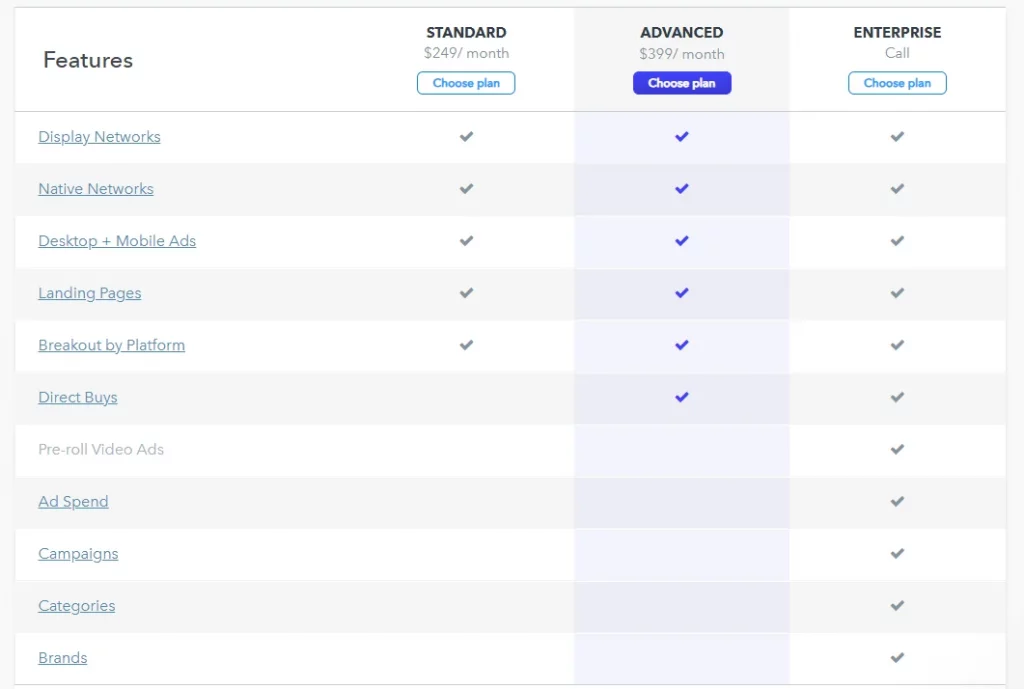The image size is (1024, 689).
Task: Follow the Desktop + Mobile Ads link
Action: point(117,241)
